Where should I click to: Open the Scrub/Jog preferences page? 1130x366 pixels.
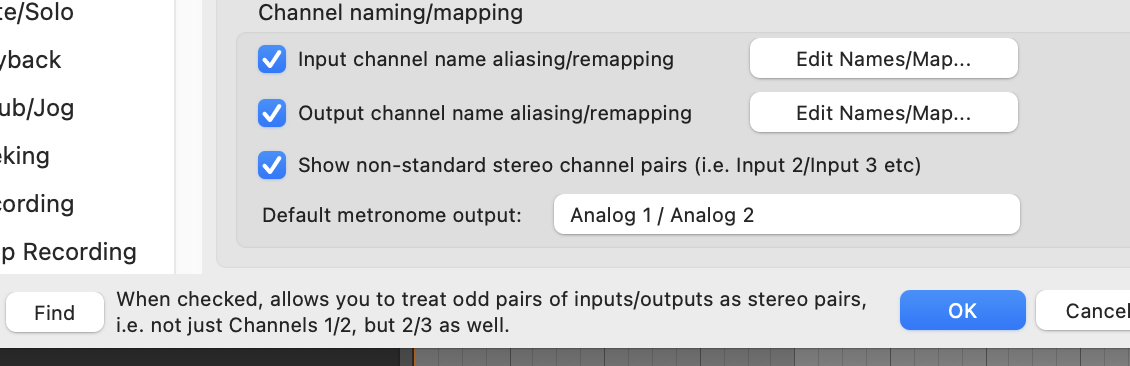point(37,108)
